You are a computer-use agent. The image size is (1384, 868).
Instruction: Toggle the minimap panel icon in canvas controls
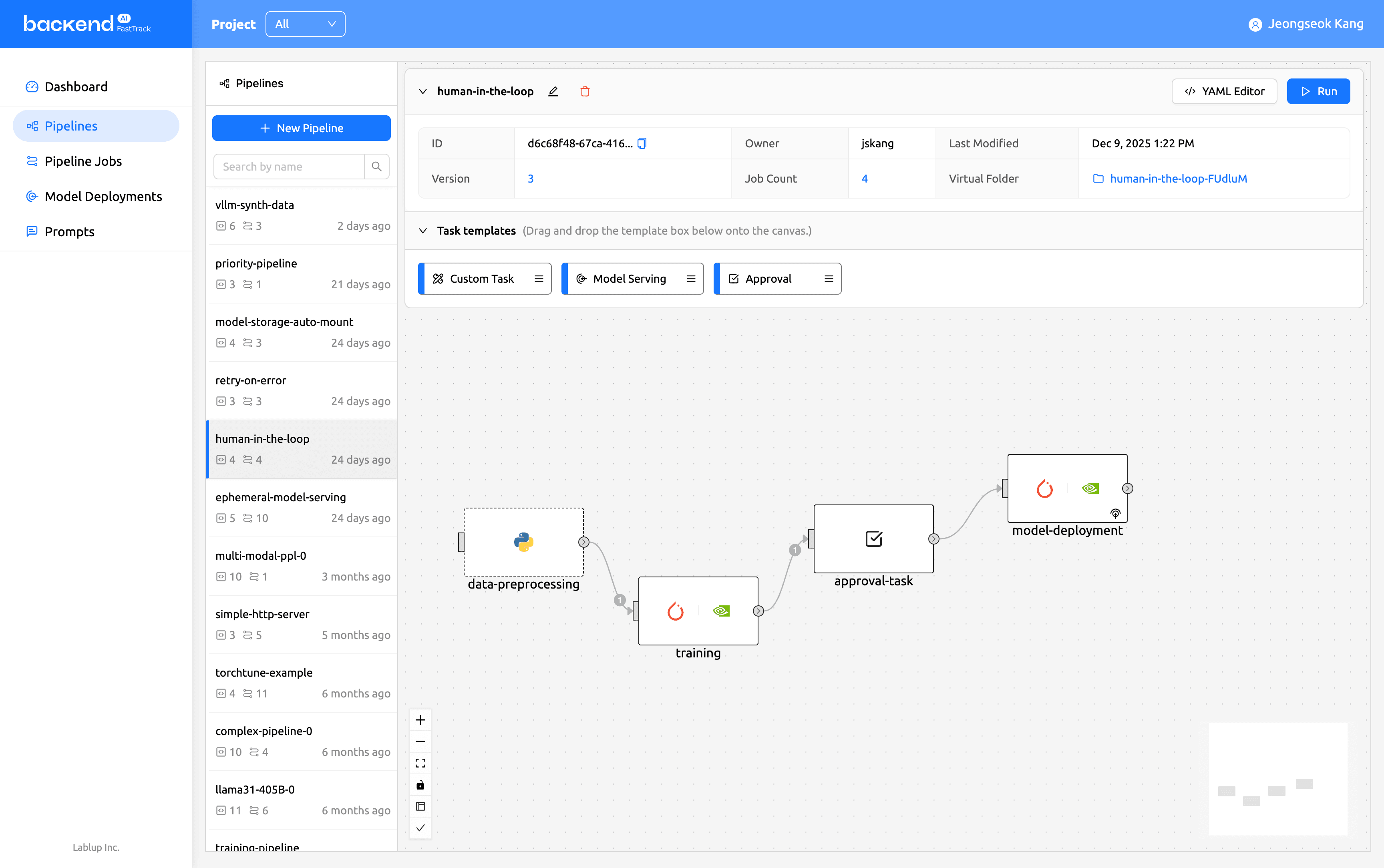(x=420, y=806)
